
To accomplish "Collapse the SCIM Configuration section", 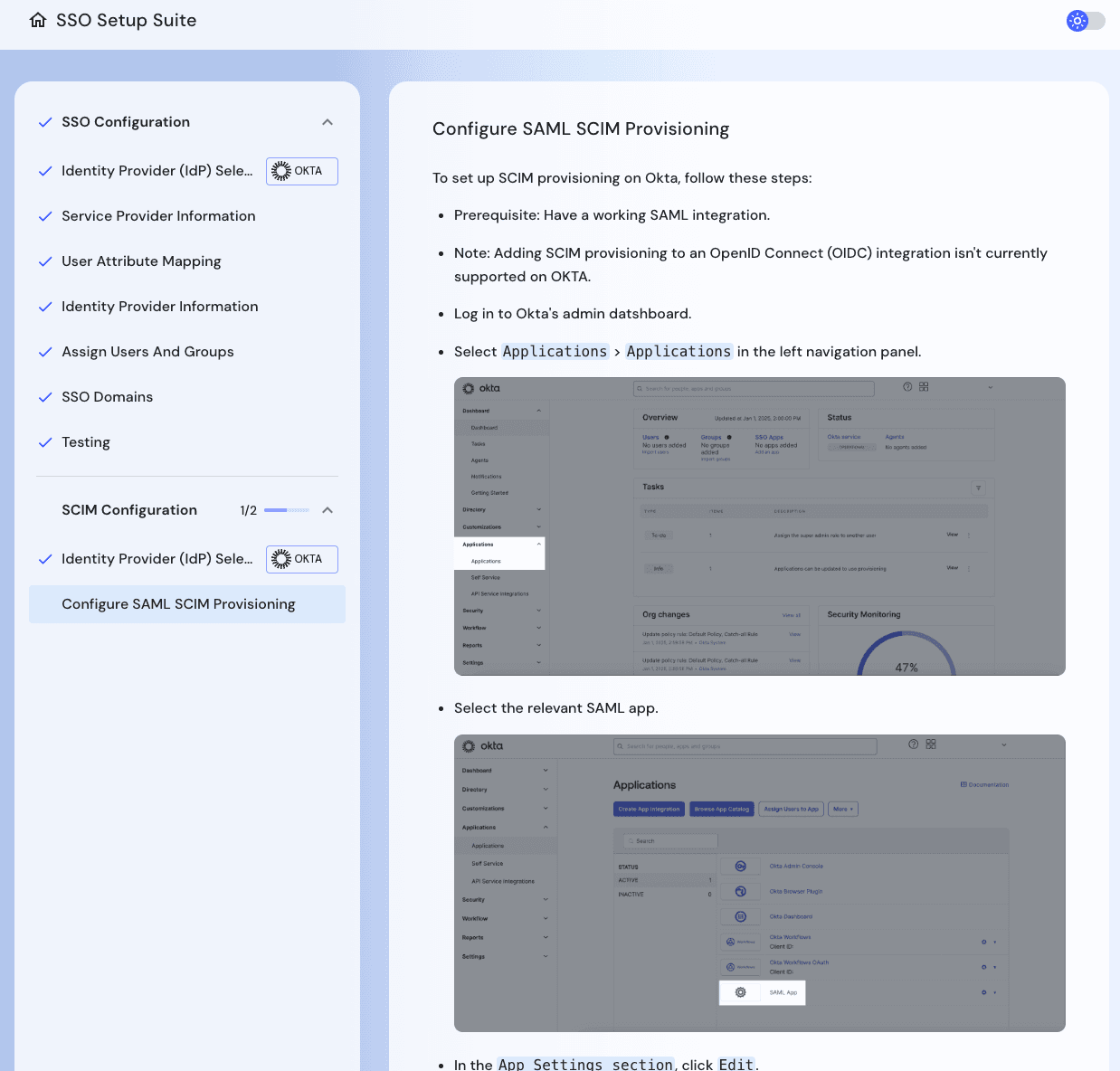I will point(328,509).
